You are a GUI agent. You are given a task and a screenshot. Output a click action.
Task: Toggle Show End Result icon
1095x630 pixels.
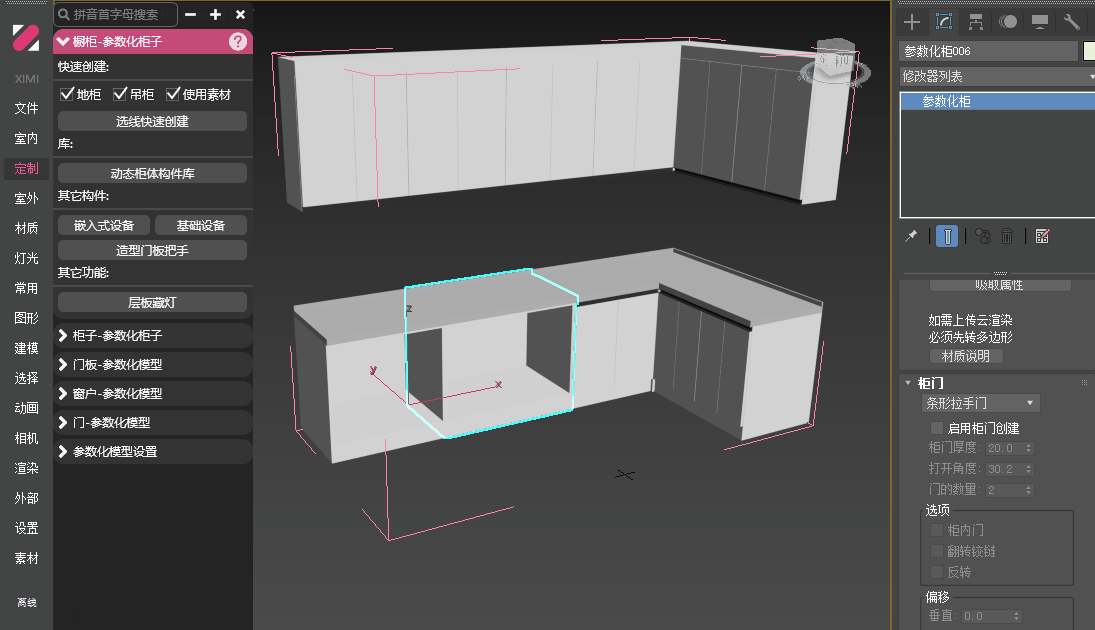pos(947,236)
